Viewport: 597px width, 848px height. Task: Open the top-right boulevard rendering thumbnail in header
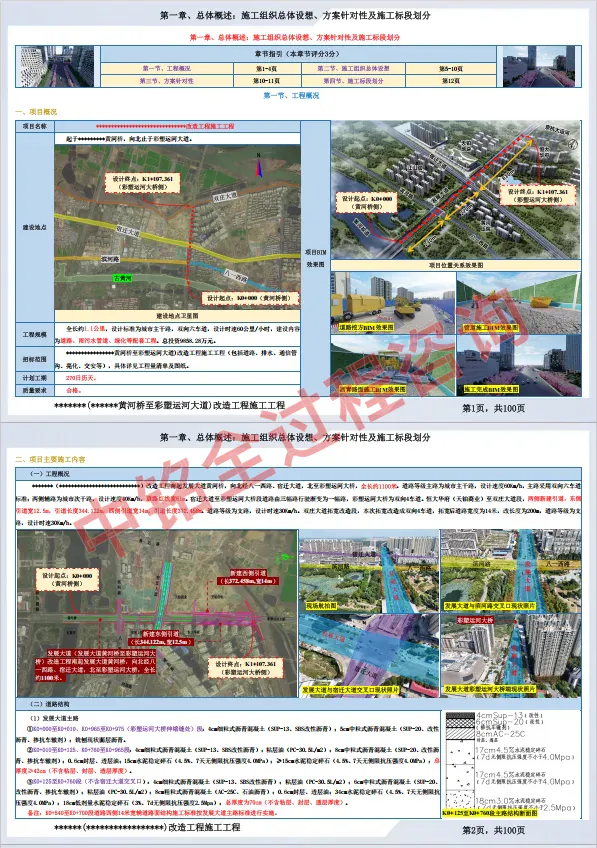click(x=539, y=67)
